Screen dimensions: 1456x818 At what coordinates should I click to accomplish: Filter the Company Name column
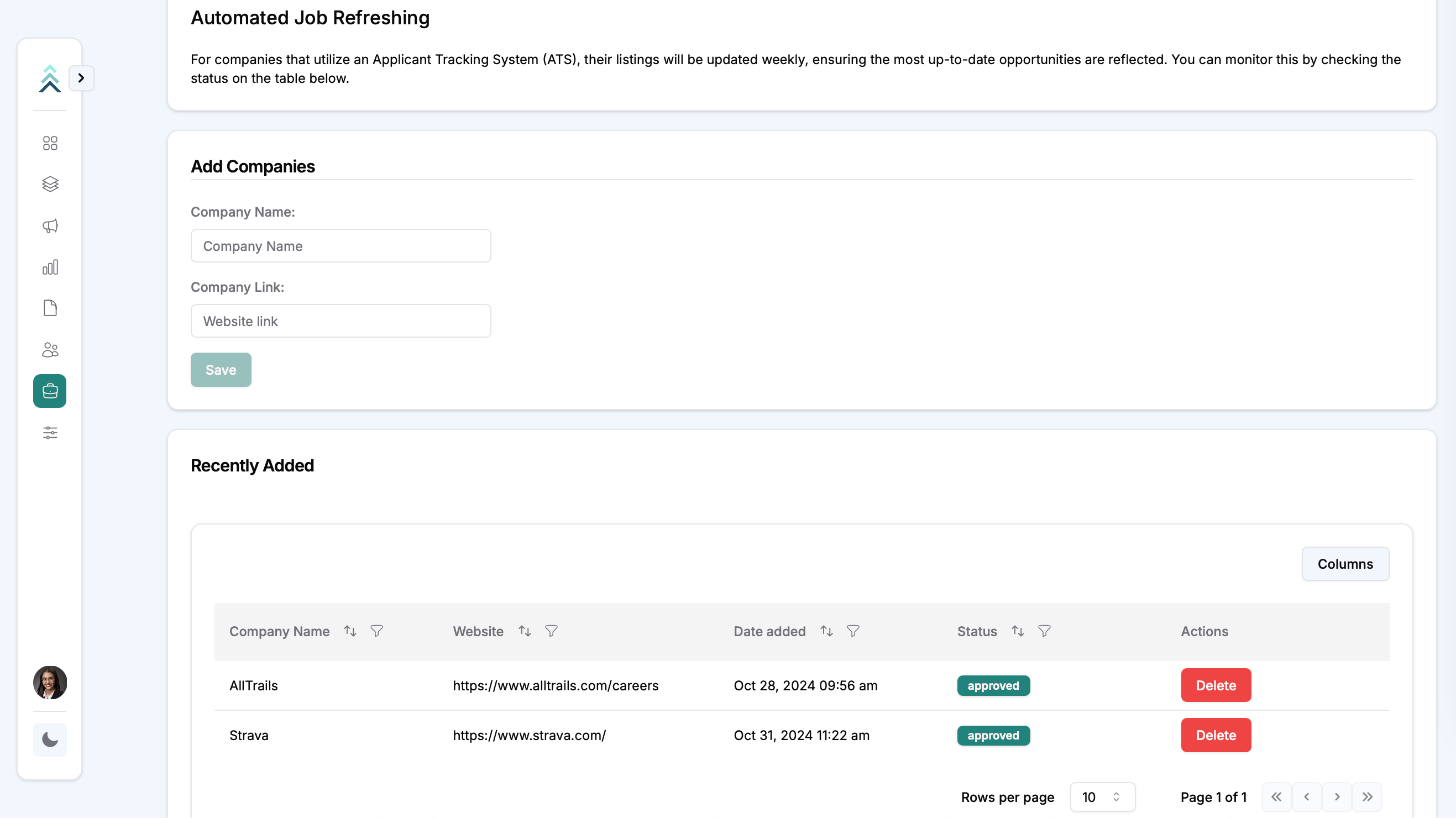pyautogui.click(x=376, y=631)
